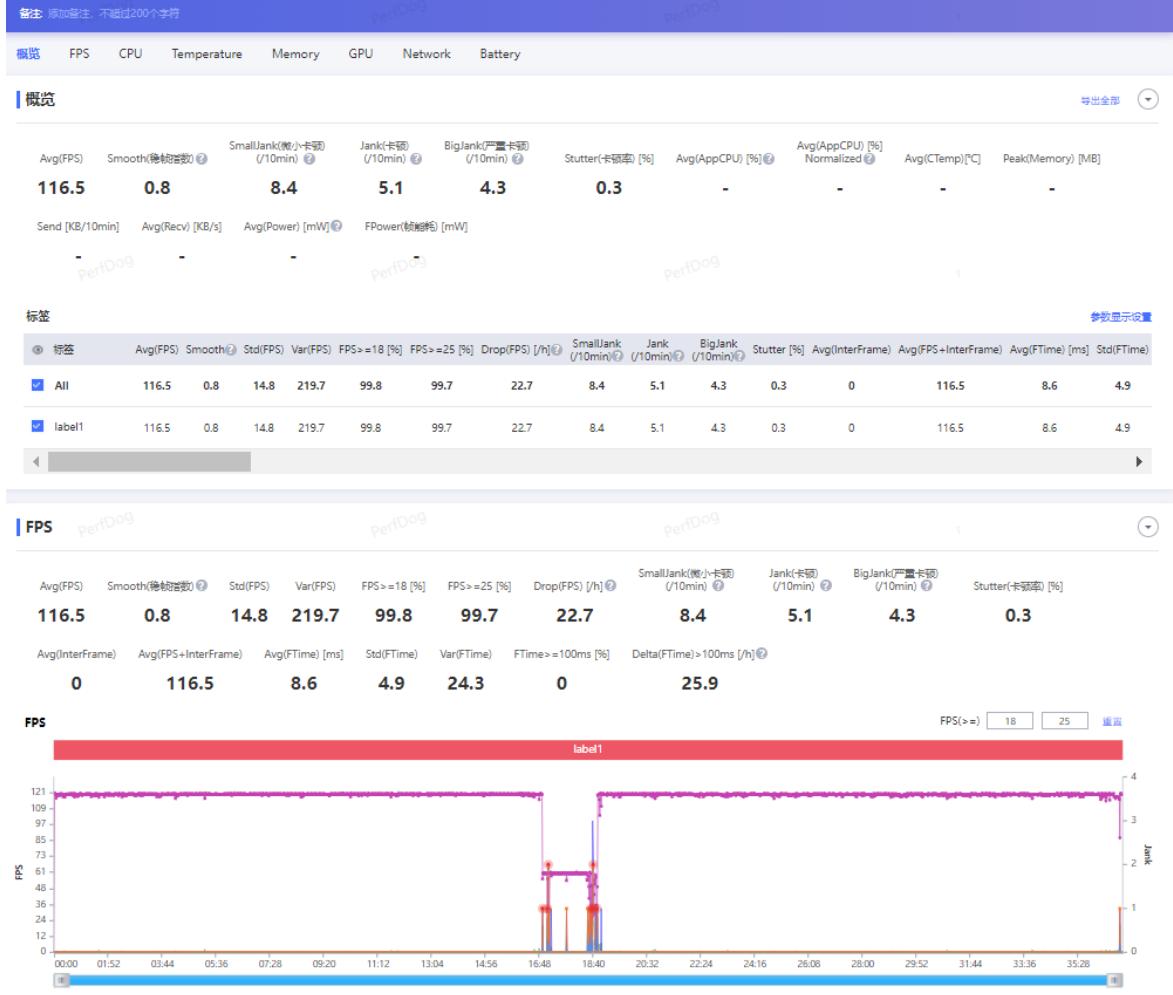Click left handle of chart time range slider
This screenshot has height=995, width=1173.
tap(62, 981)
